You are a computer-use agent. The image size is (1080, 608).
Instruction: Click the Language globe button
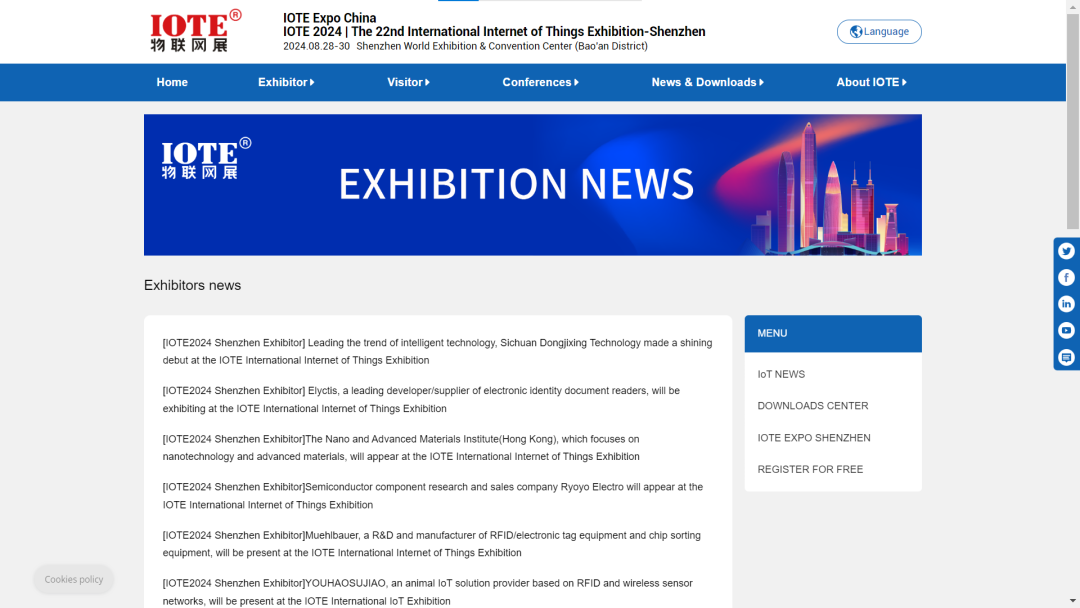click(879, 32)
